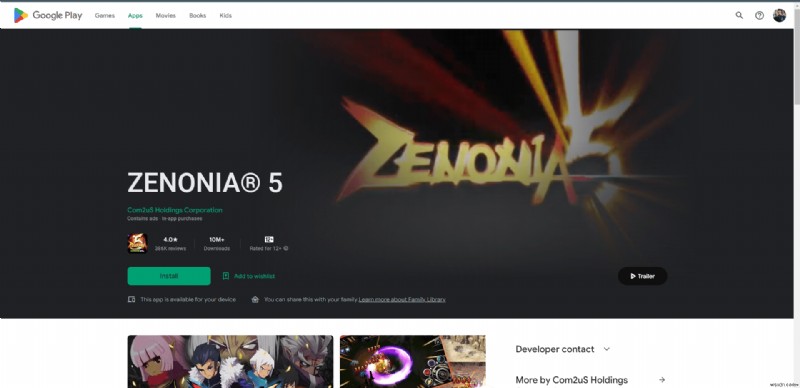Add ZENONIA 5 to wishlist

(x=248, y=276)
